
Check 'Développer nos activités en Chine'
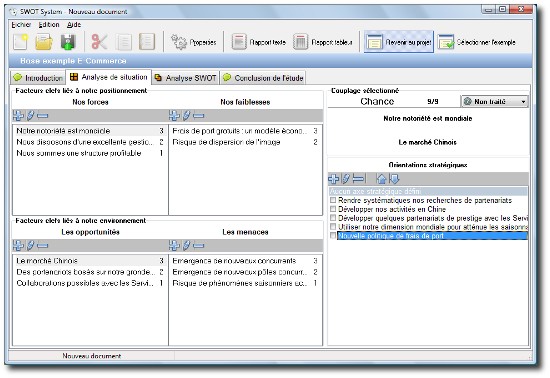click(x=333, y=209)
